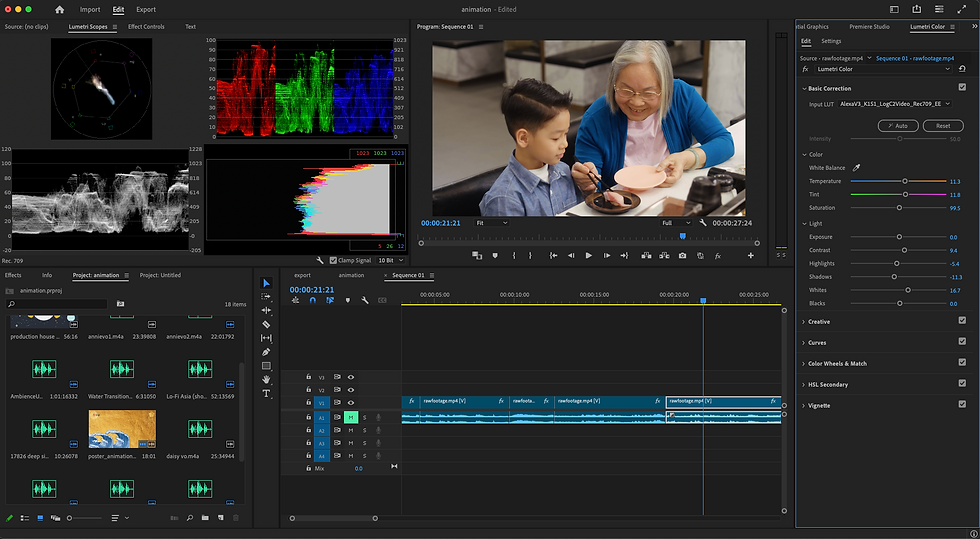Select the Track Select Forward tool
Viewport: 980px width, 539px height.
click(x=266, y=296)
